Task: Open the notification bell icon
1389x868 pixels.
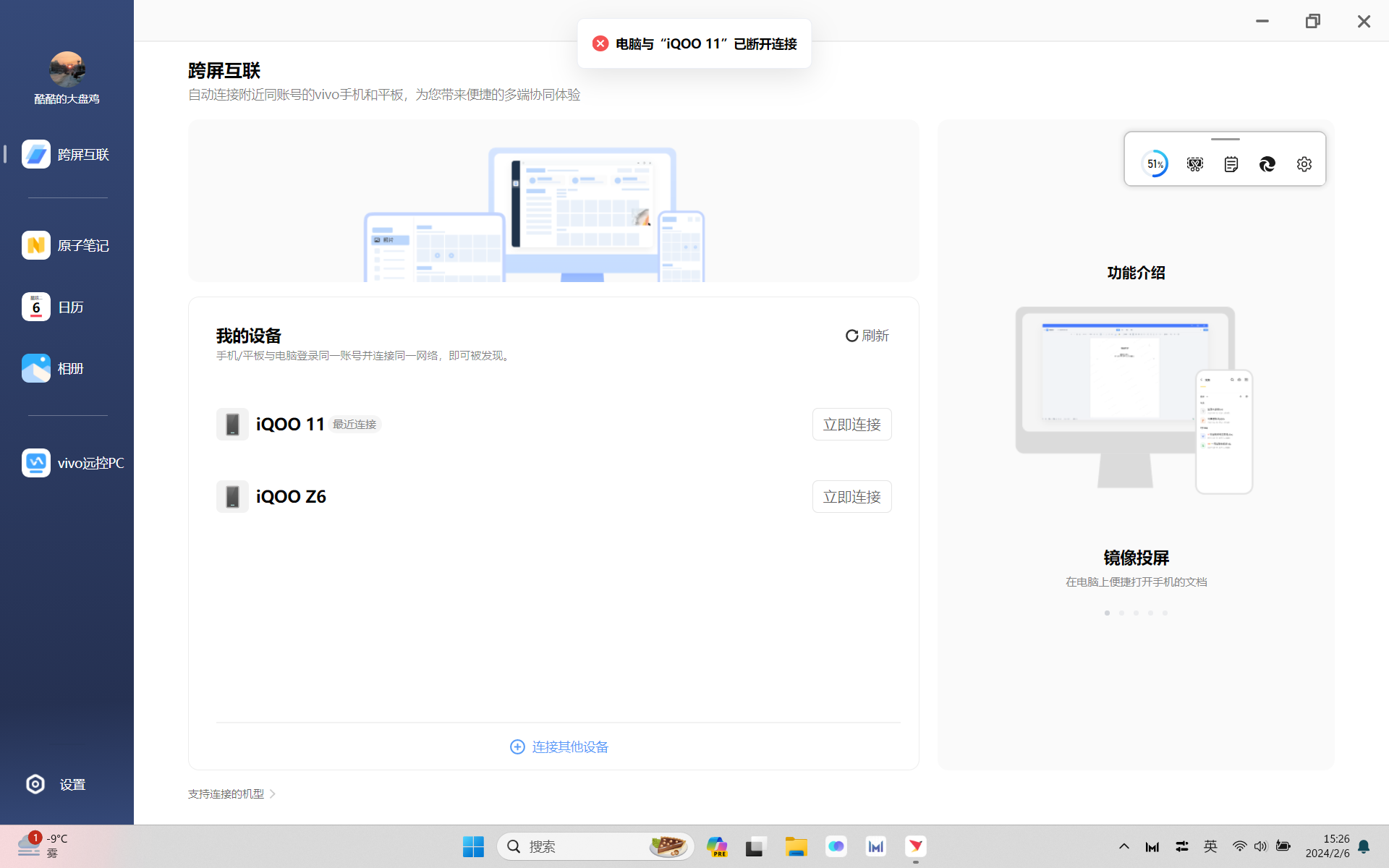Action: coord(1364,846)
